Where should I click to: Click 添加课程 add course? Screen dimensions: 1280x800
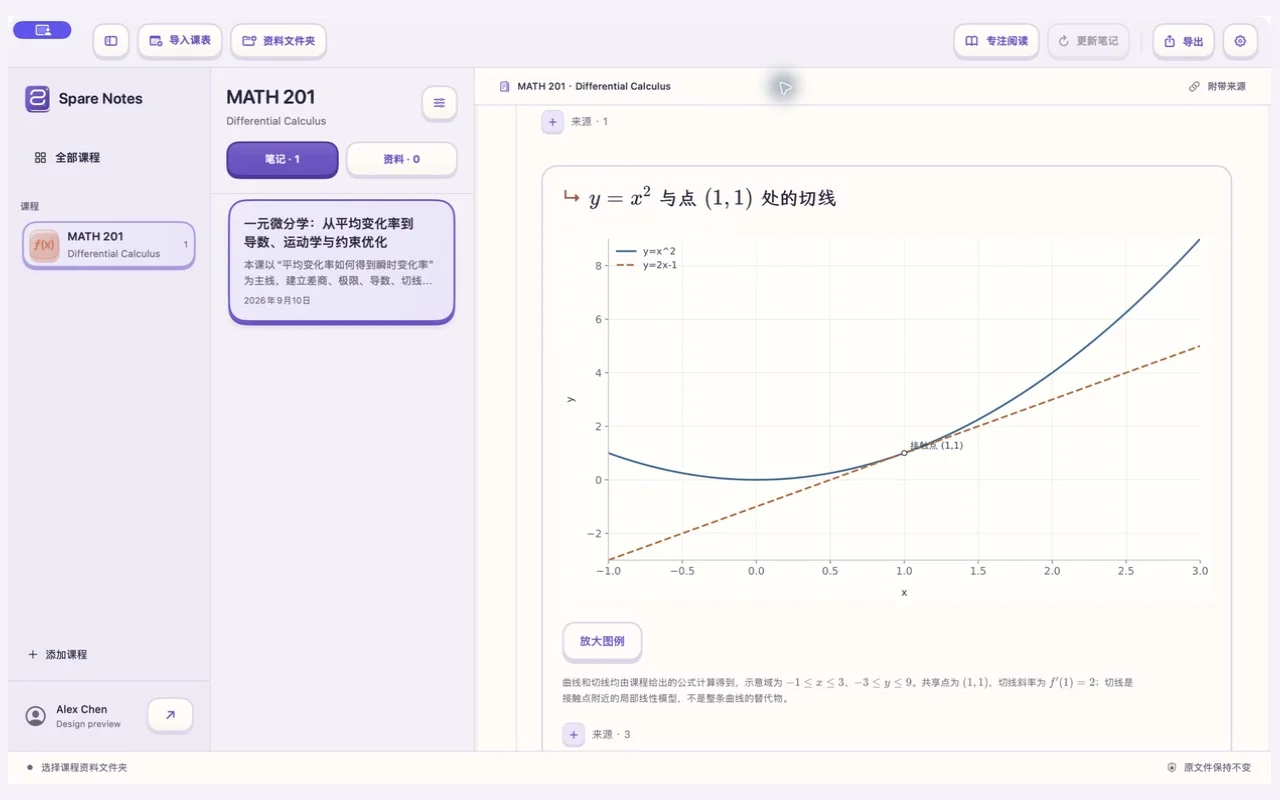pos(58,654)
